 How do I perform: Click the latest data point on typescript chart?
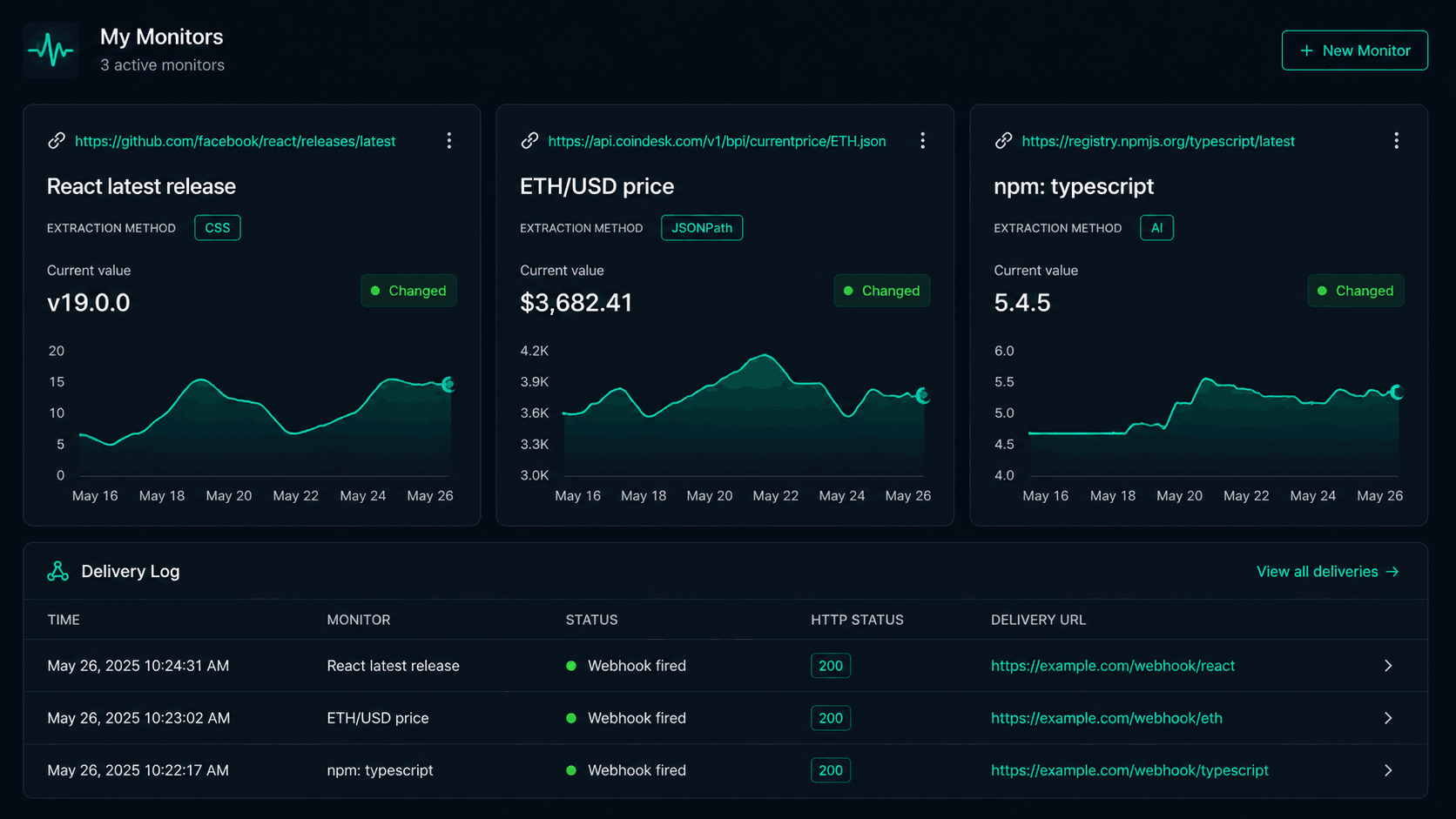click(1397, 393)
